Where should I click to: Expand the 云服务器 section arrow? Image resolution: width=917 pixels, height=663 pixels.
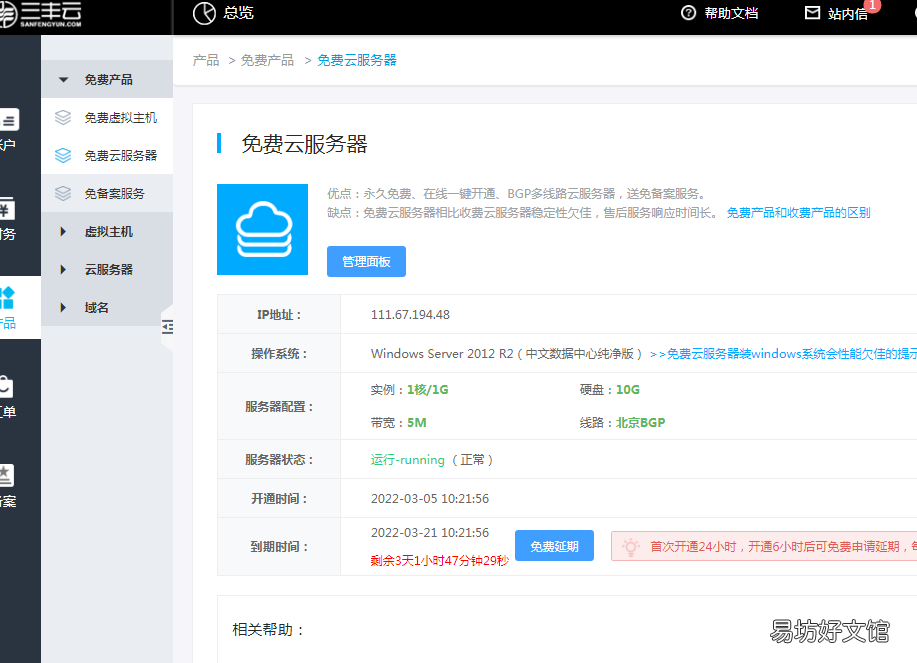(63, 270)
